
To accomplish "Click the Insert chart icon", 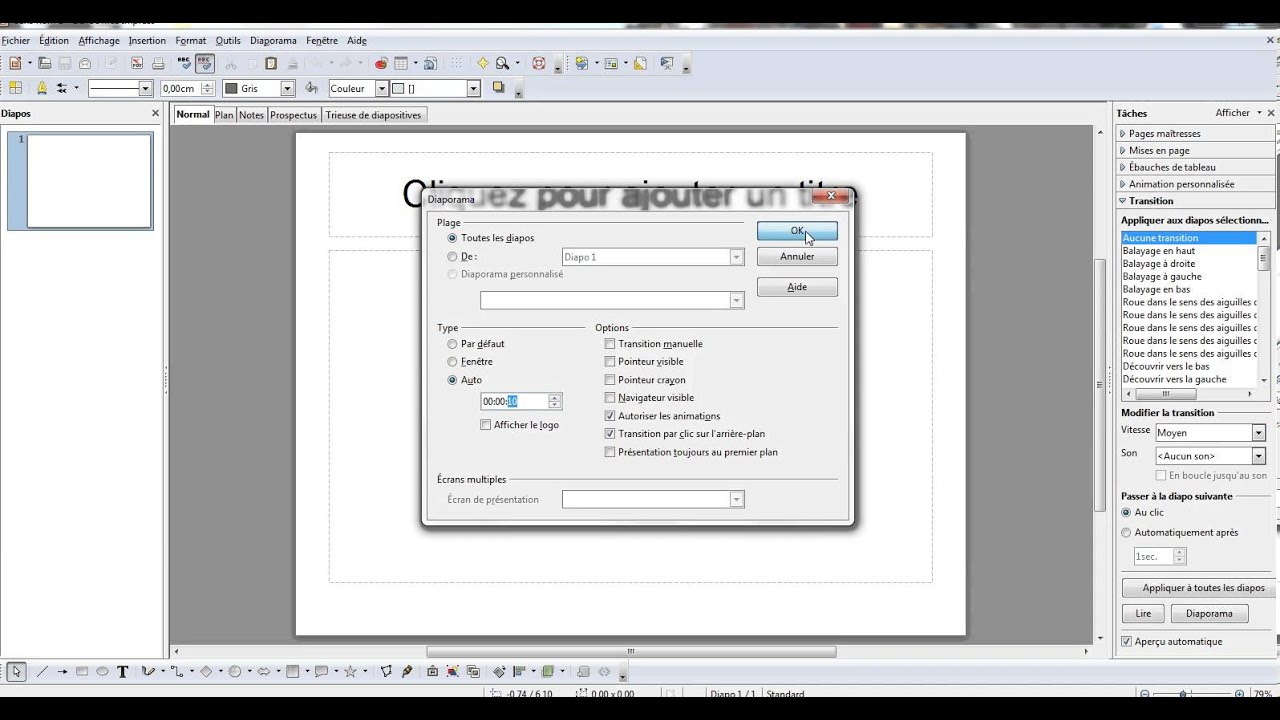I will [x=380, y=63].
